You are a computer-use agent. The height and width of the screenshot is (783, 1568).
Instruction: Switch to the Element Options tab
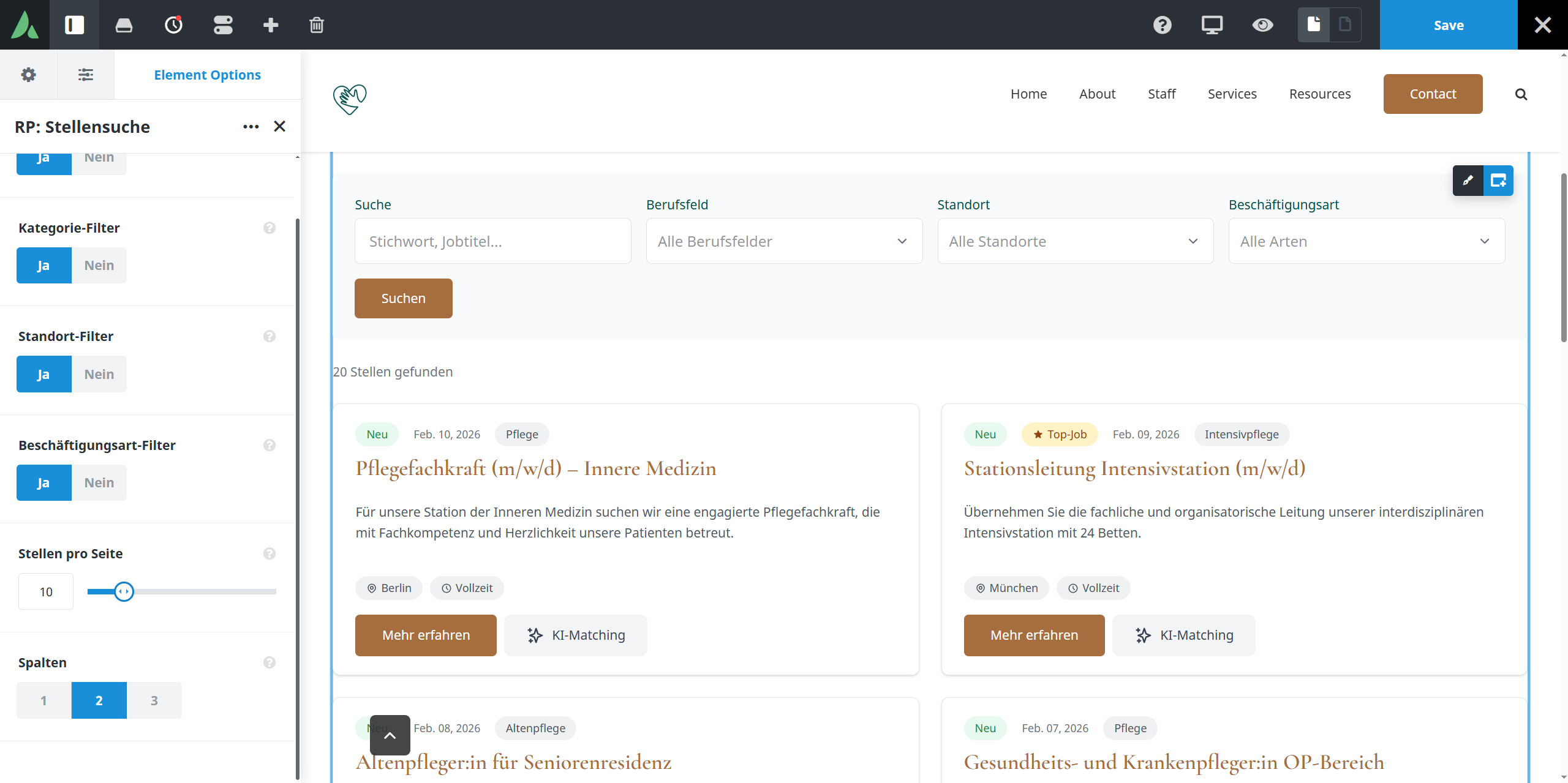pyautogui.click(x=208, y=74)
